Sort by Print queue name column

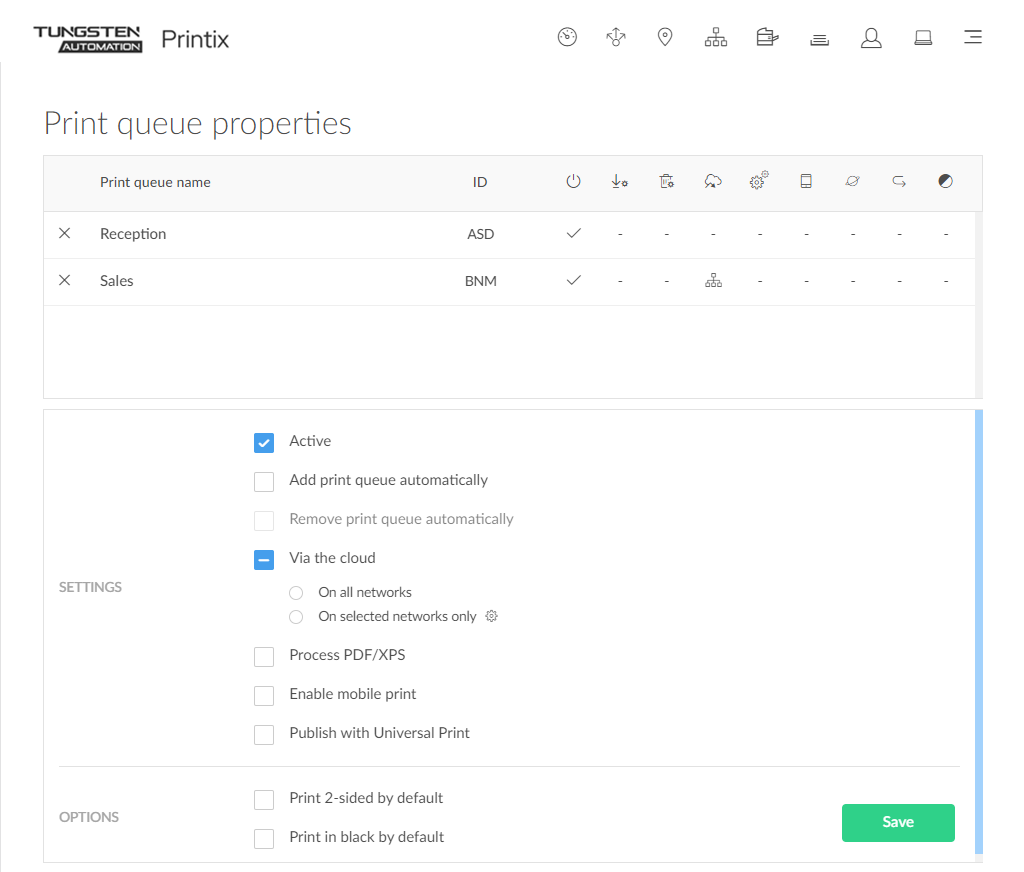pyautogui.click(x=155, y=182)
